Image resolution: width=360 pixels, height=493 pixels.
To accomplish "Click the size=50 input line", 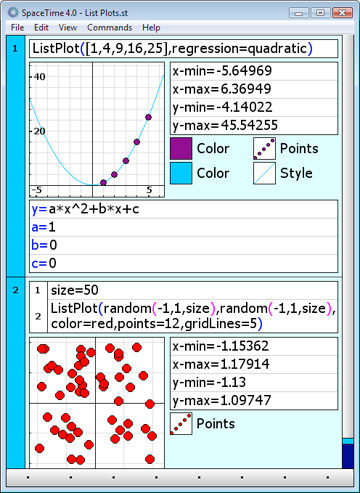I will click(193, 290).
